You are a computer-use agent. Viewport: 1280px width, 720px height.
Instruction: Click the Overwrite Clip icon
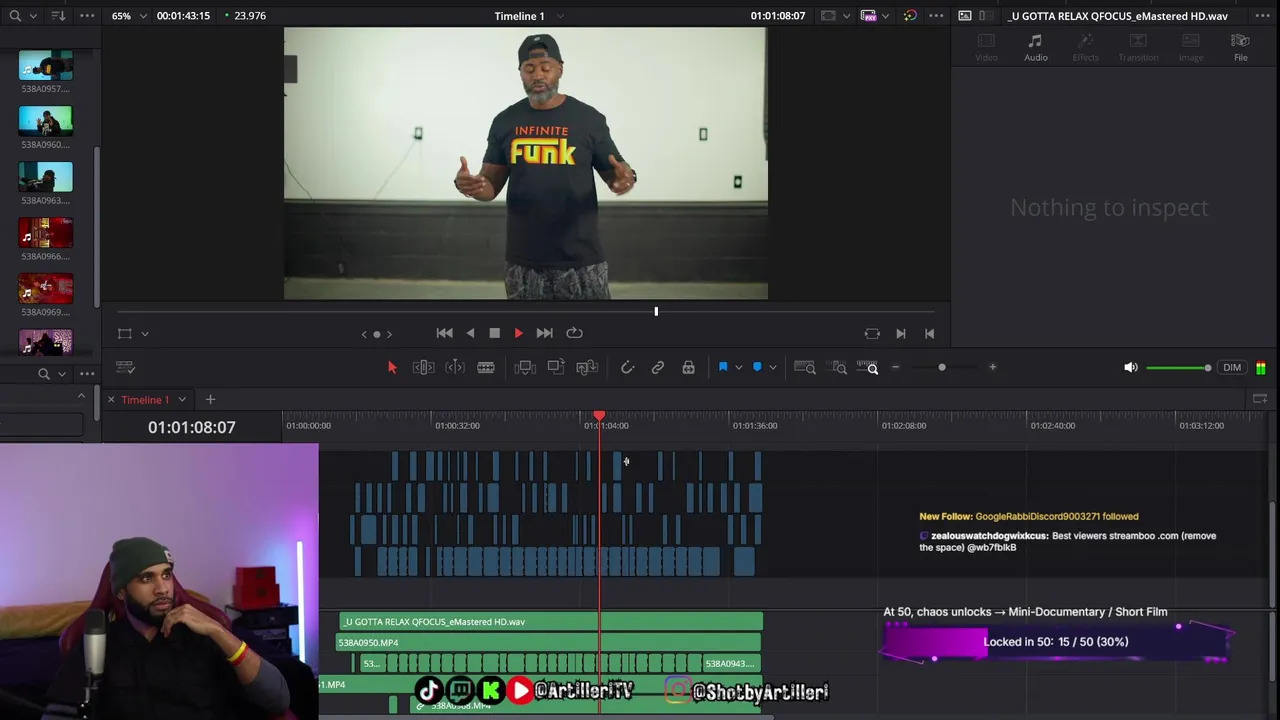coord(556,368)
